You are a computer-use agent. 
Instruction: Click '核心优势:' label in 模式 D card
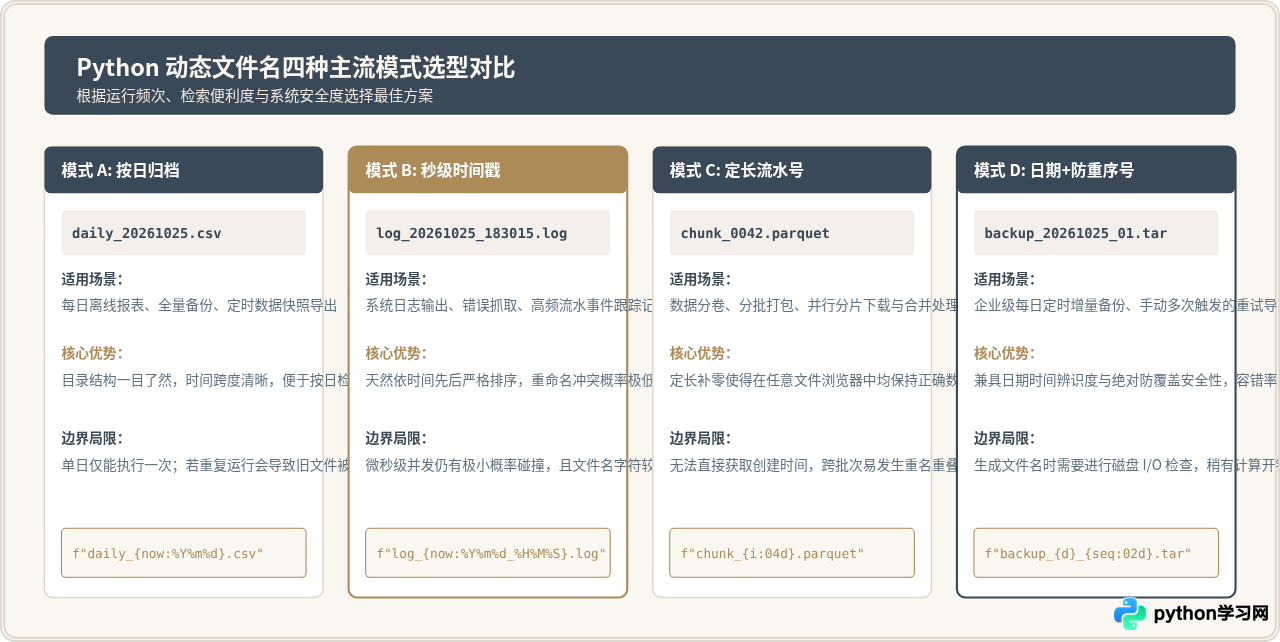coord(1004,354)
